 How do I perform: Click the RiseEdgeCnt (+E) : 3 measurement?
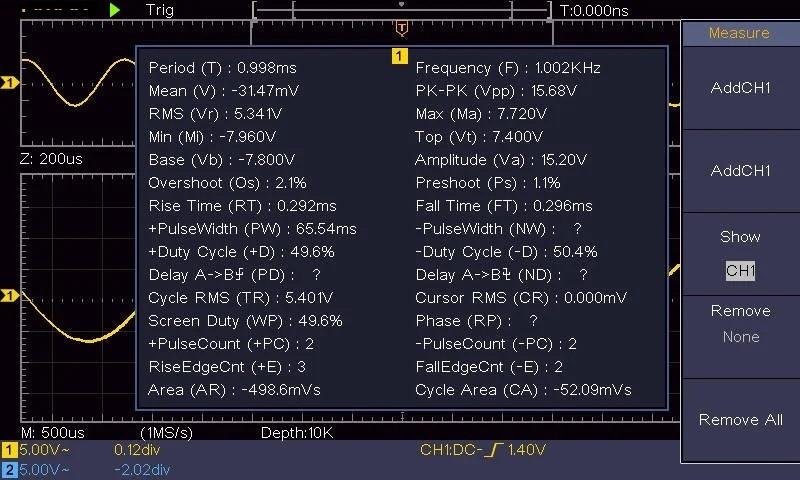pyautogui.click(x=227, y=367)
